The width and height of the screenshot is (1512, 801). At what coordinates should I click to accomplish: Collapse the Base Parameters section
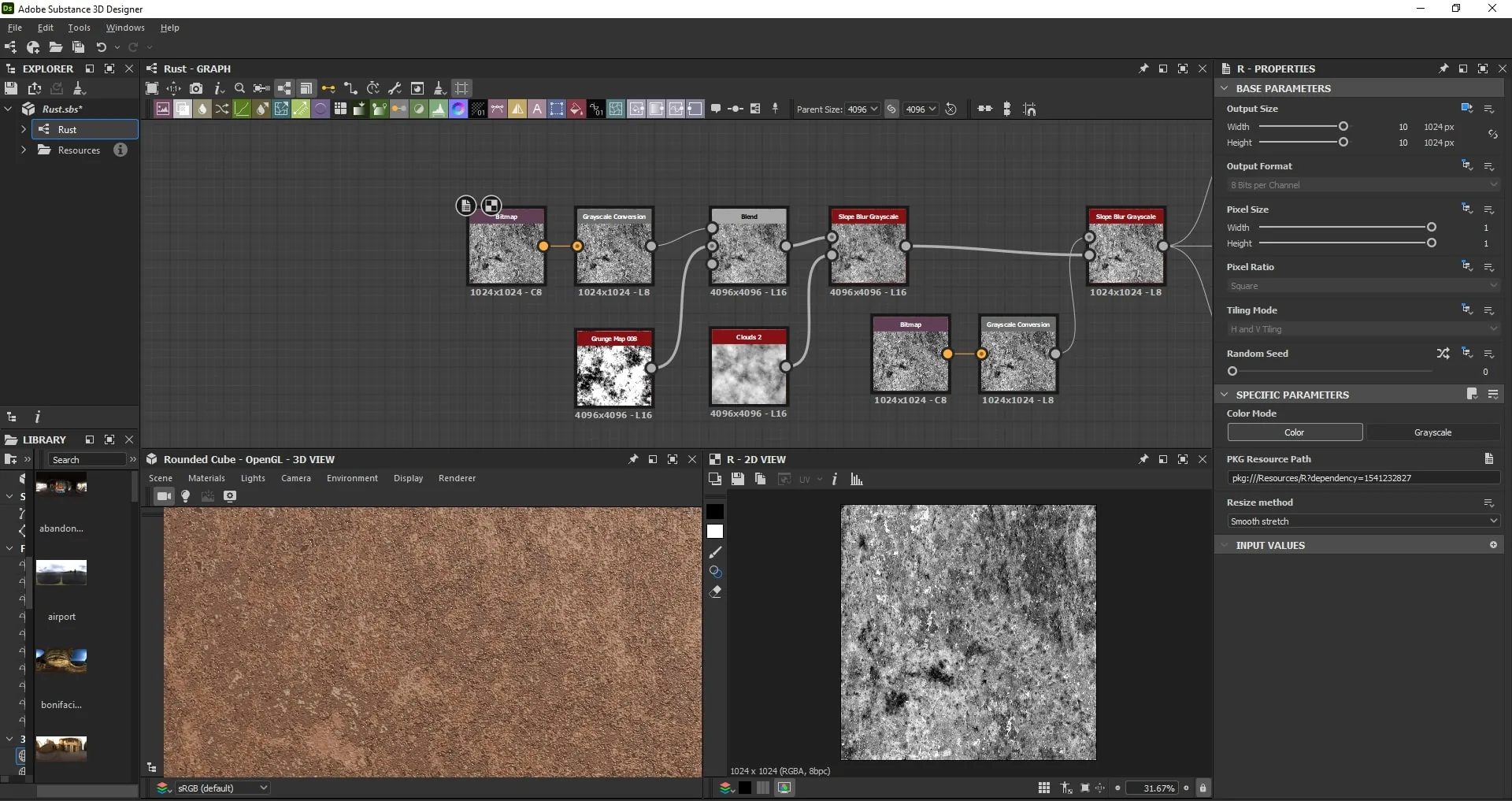pos(1225,88)
